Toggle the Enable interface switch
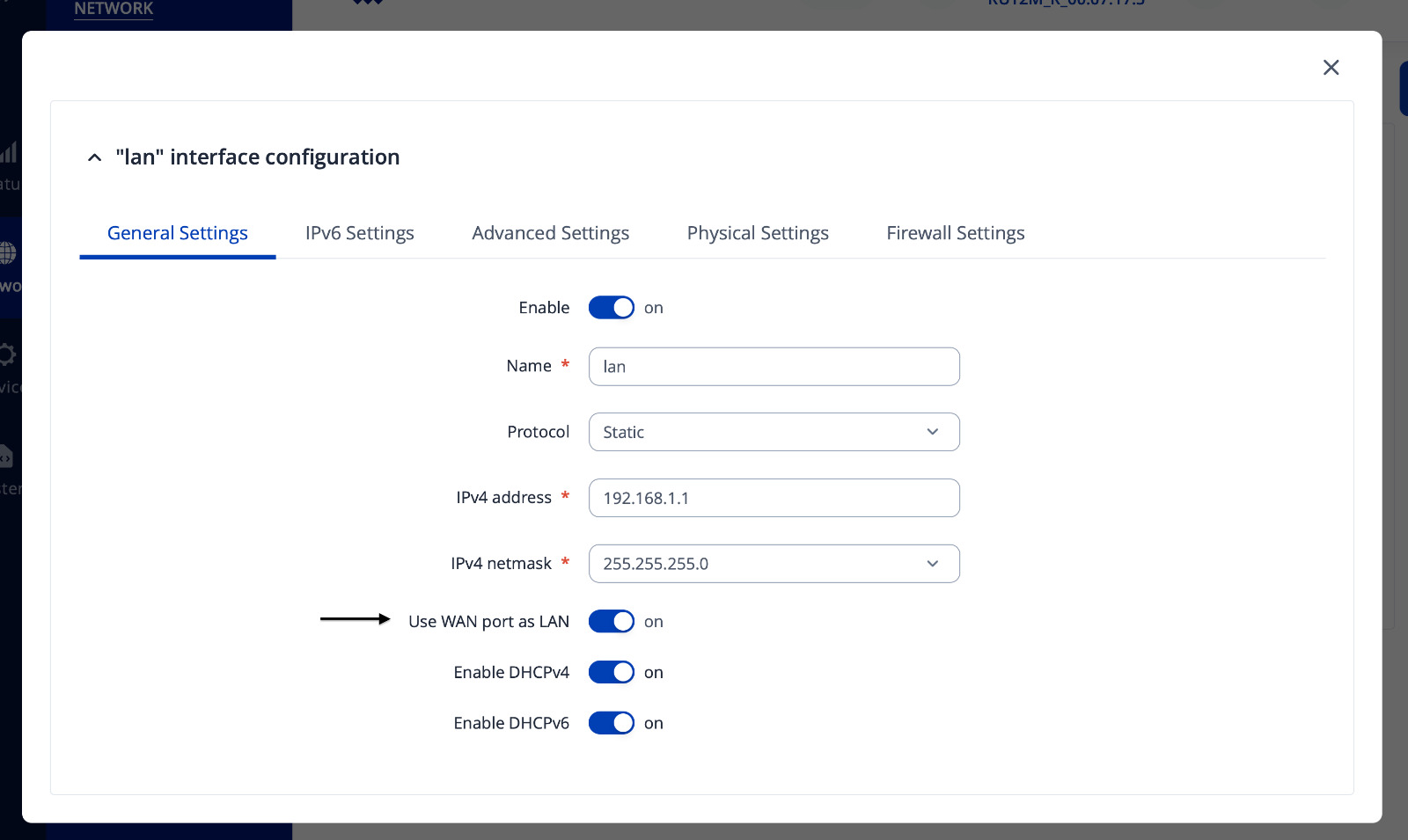Viewport: 1408px width, 840px height. pyautogui.click(x=611, y=307)
